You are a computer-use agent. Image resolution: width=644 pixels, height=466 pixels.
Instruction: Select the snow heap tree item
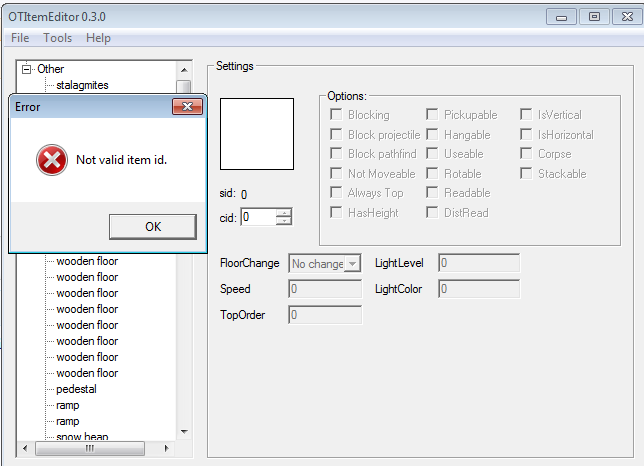[82, 436]
